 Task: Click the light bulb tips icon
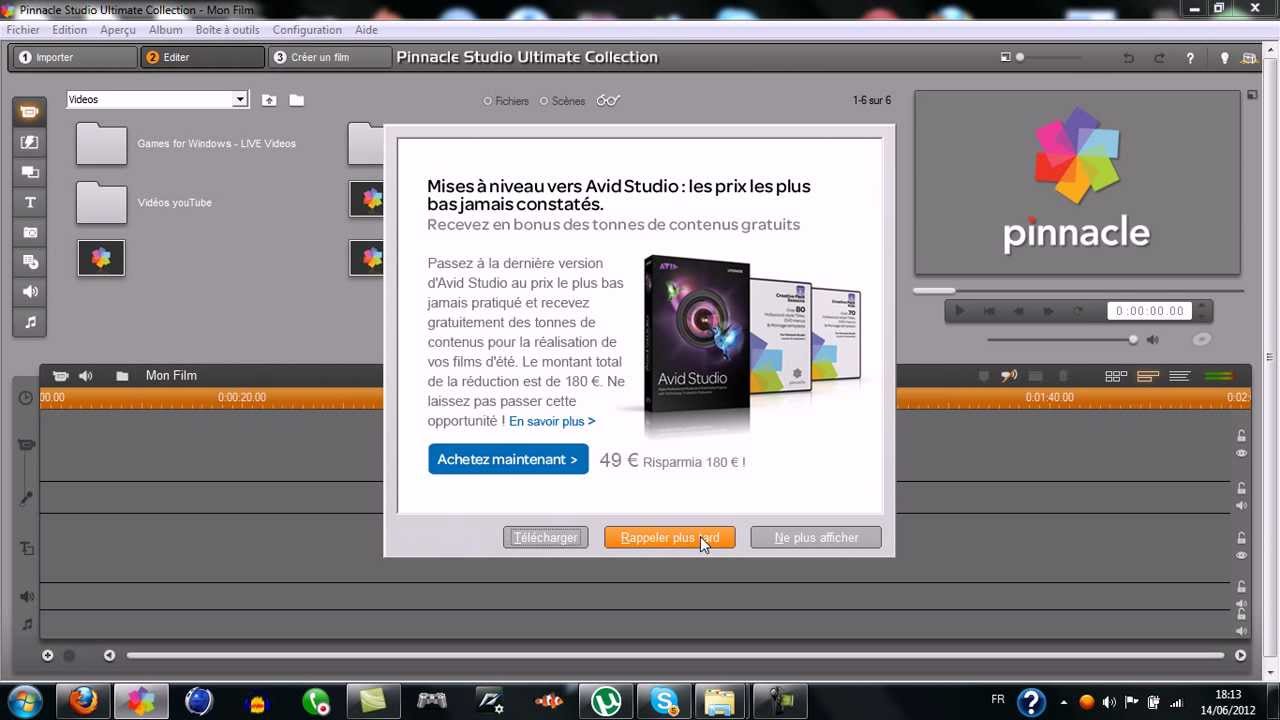click(1224, 58)
